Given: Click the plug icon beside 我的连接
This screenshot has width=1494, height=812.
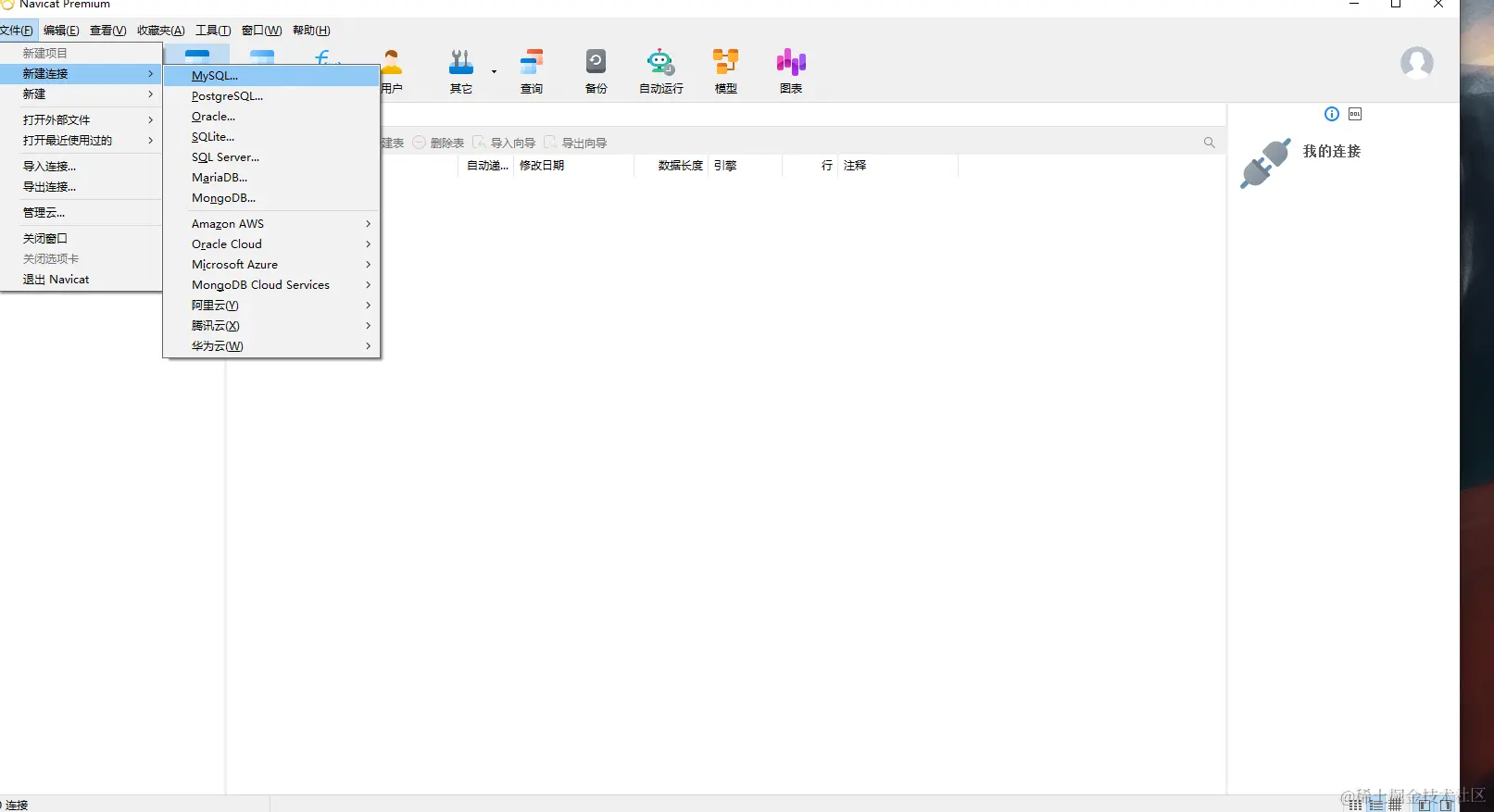Looking at the screenshot, I should pos(1265,163).
